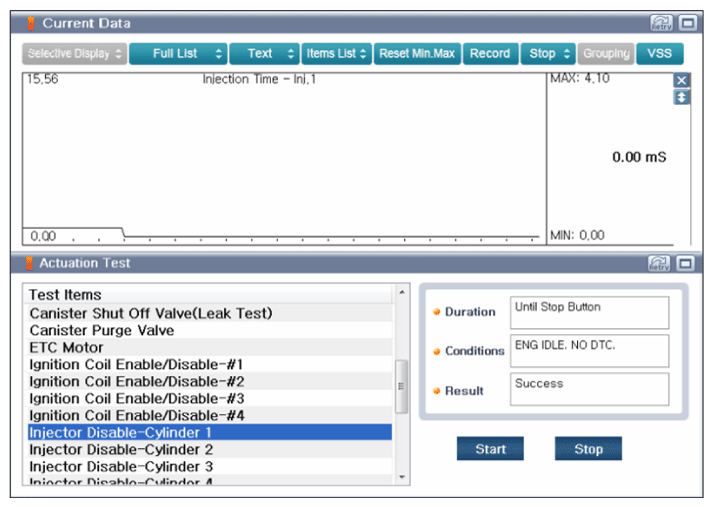The width and height of the screenshot is (713, 507).
Task: Maximize the Actuation Test panel
Action: click(x=685, y=264)
